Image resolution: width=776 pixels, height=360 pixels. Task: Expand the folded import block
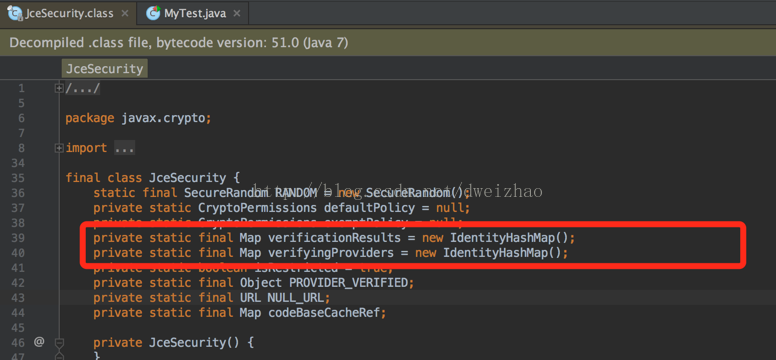[x=59, y=148]
